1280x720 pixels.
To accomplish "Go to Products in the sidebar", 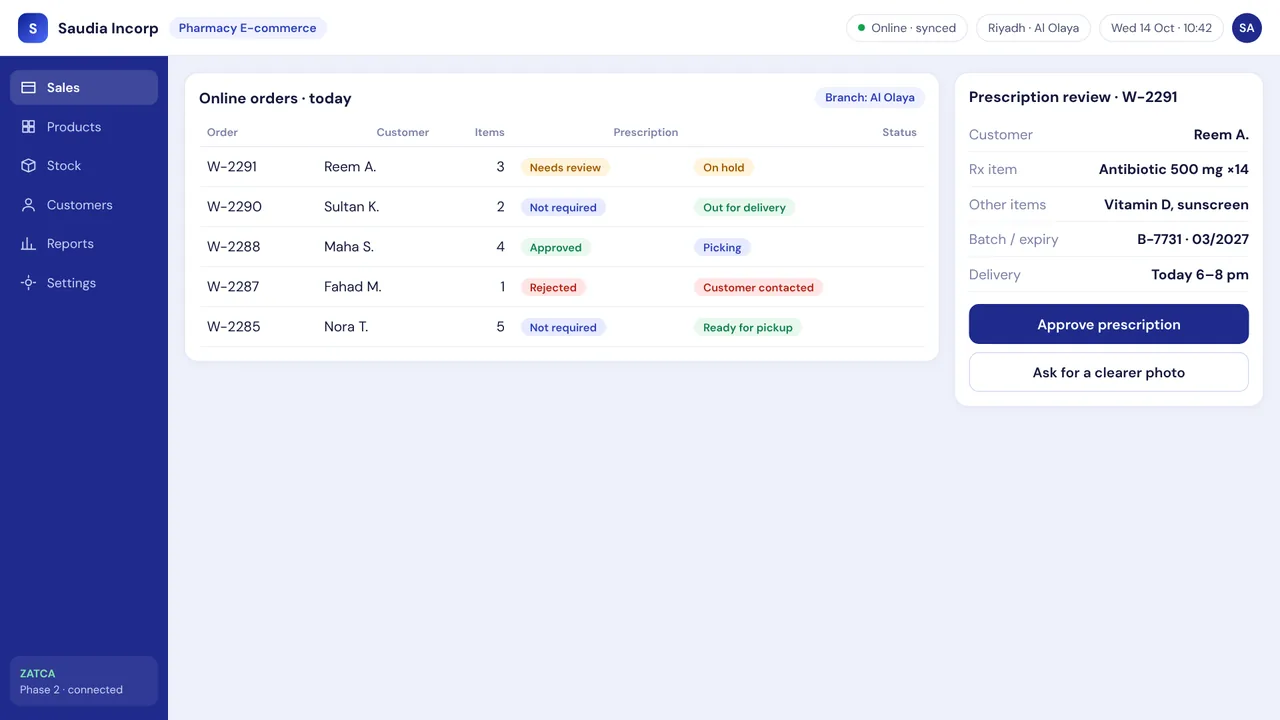I will (84, 127).
